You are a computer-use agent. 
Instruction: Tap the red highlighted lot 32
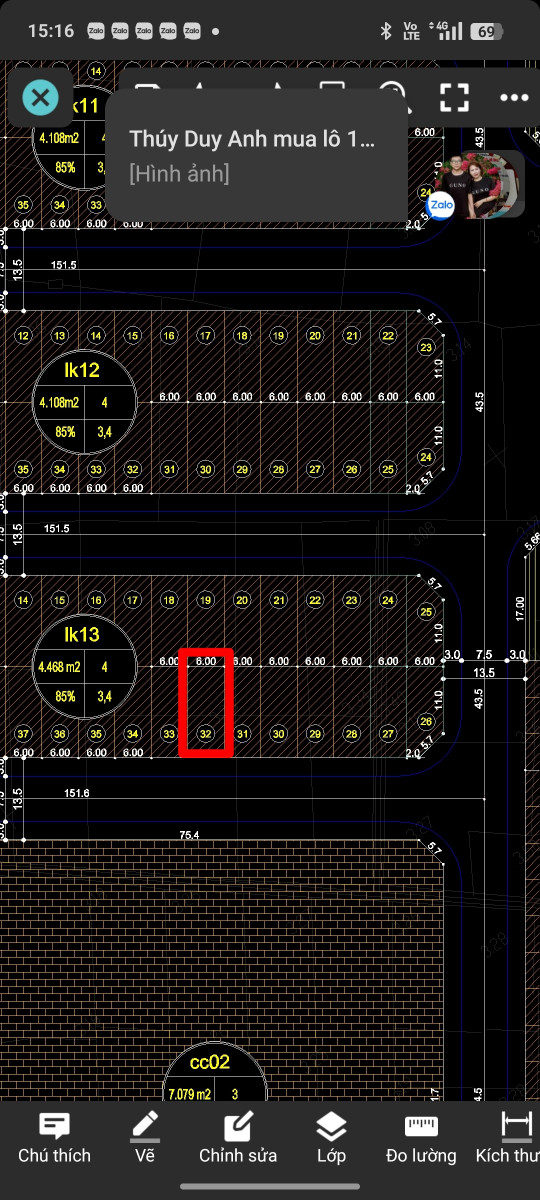[x=206, y=702]
